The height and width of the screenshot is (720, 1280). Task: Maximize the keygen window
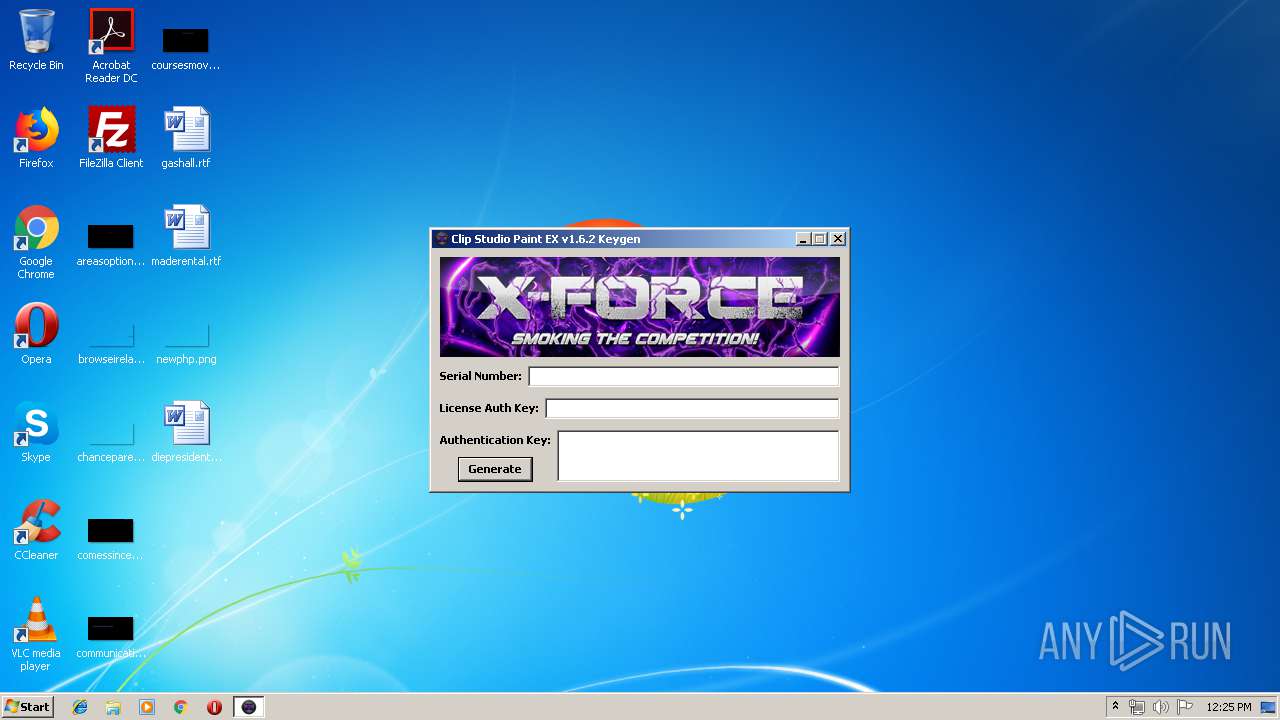(820, 239)
